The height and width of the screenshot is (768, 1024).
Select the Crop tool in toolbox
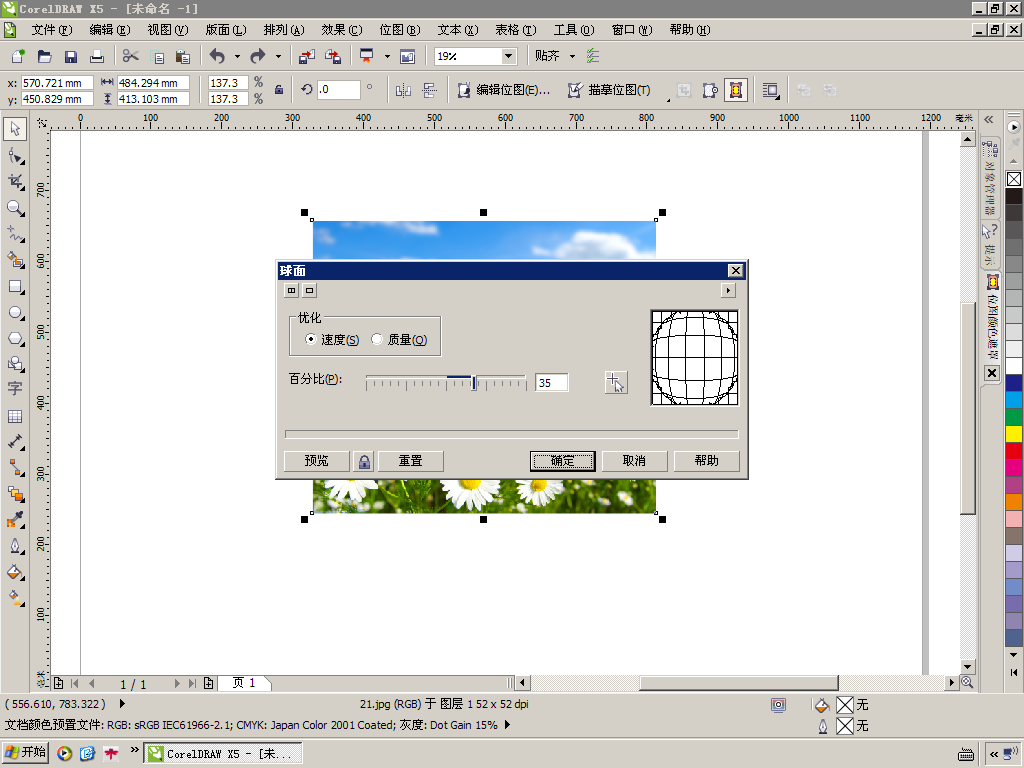[x=16, y=182]
